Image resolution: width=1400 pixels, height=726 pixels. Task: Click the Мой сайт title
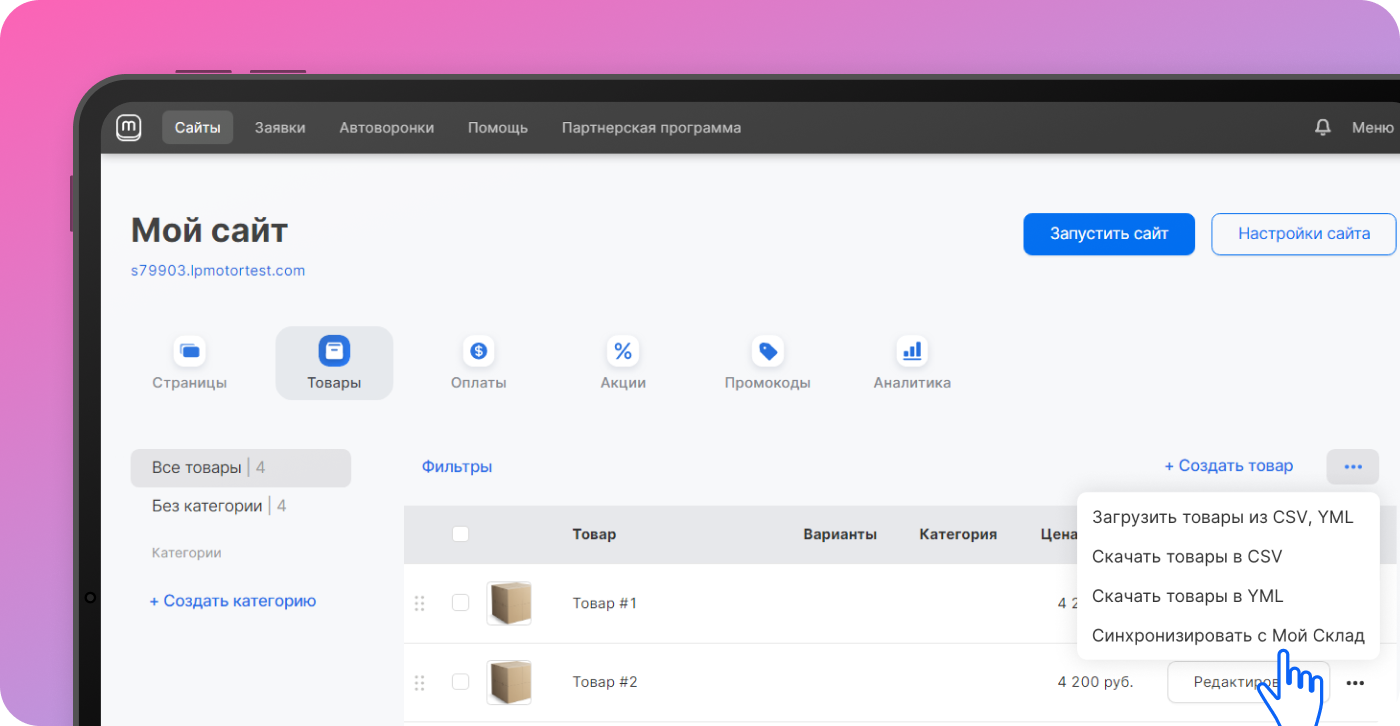pos(209,231)
